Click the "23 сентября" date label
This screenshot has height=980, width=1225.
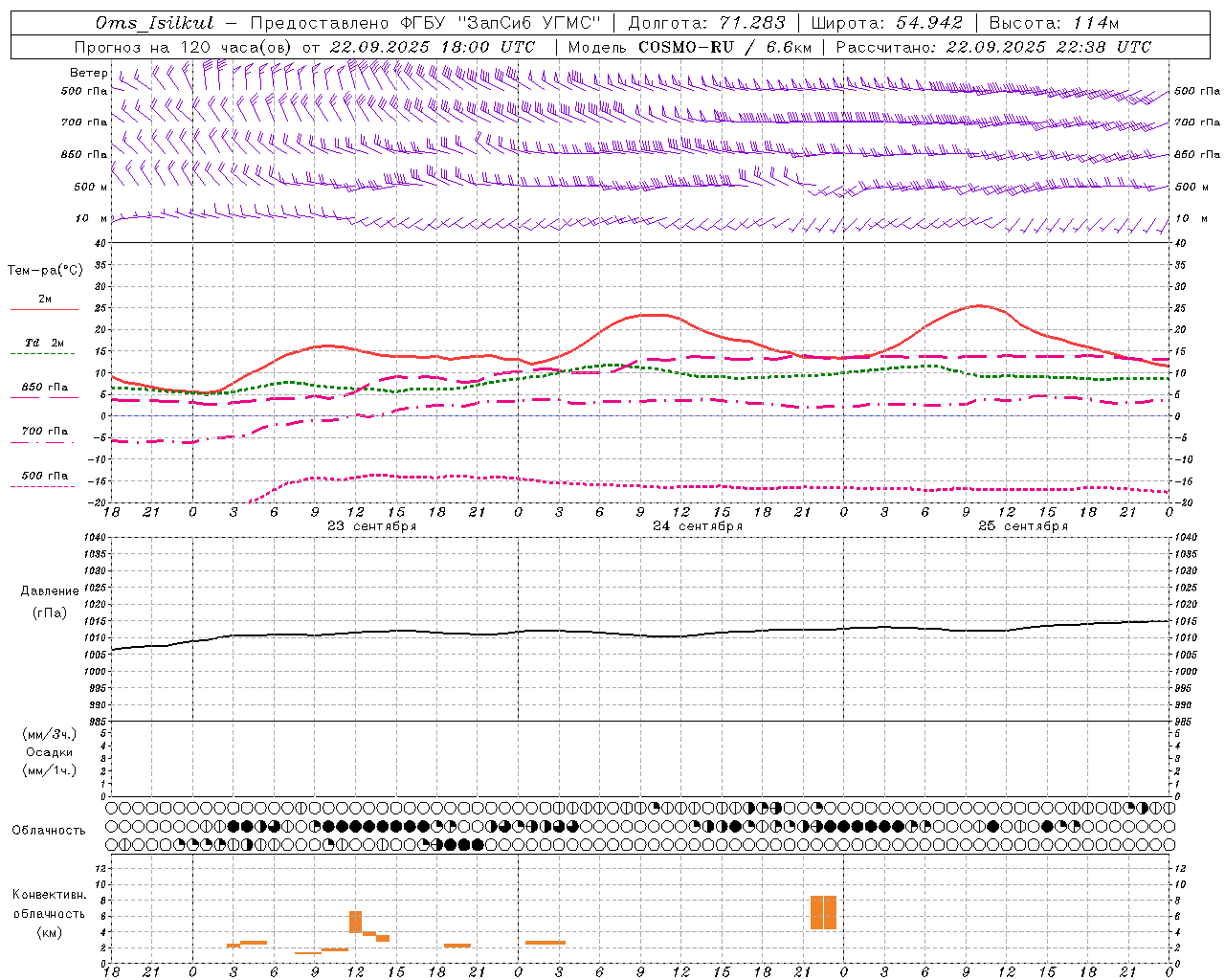(x=371, y=526)
